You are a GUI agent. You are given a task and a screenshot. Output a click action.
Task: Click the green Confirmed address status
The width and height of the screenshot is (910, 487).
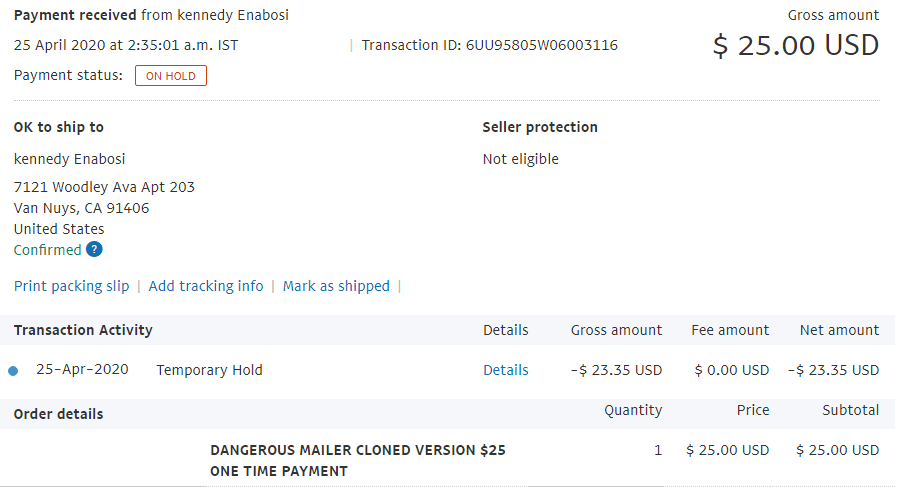click(x=48, y=250)
